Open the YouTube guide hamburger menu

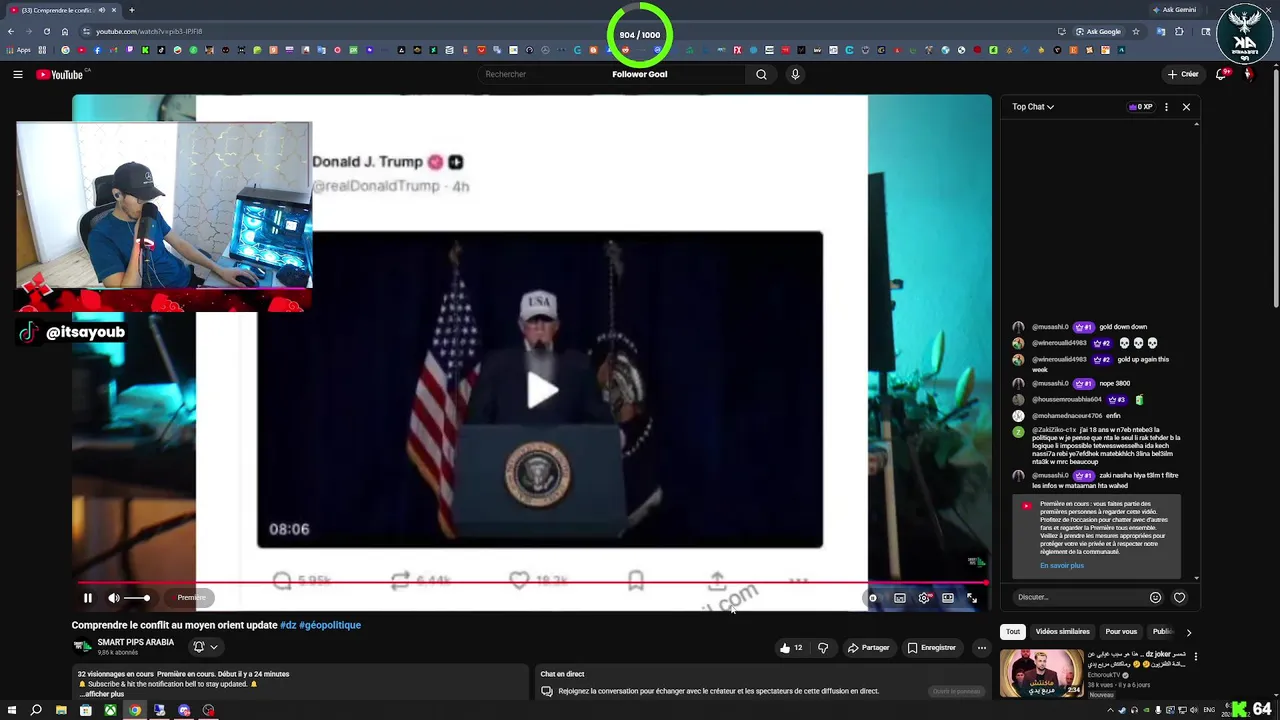18,74
